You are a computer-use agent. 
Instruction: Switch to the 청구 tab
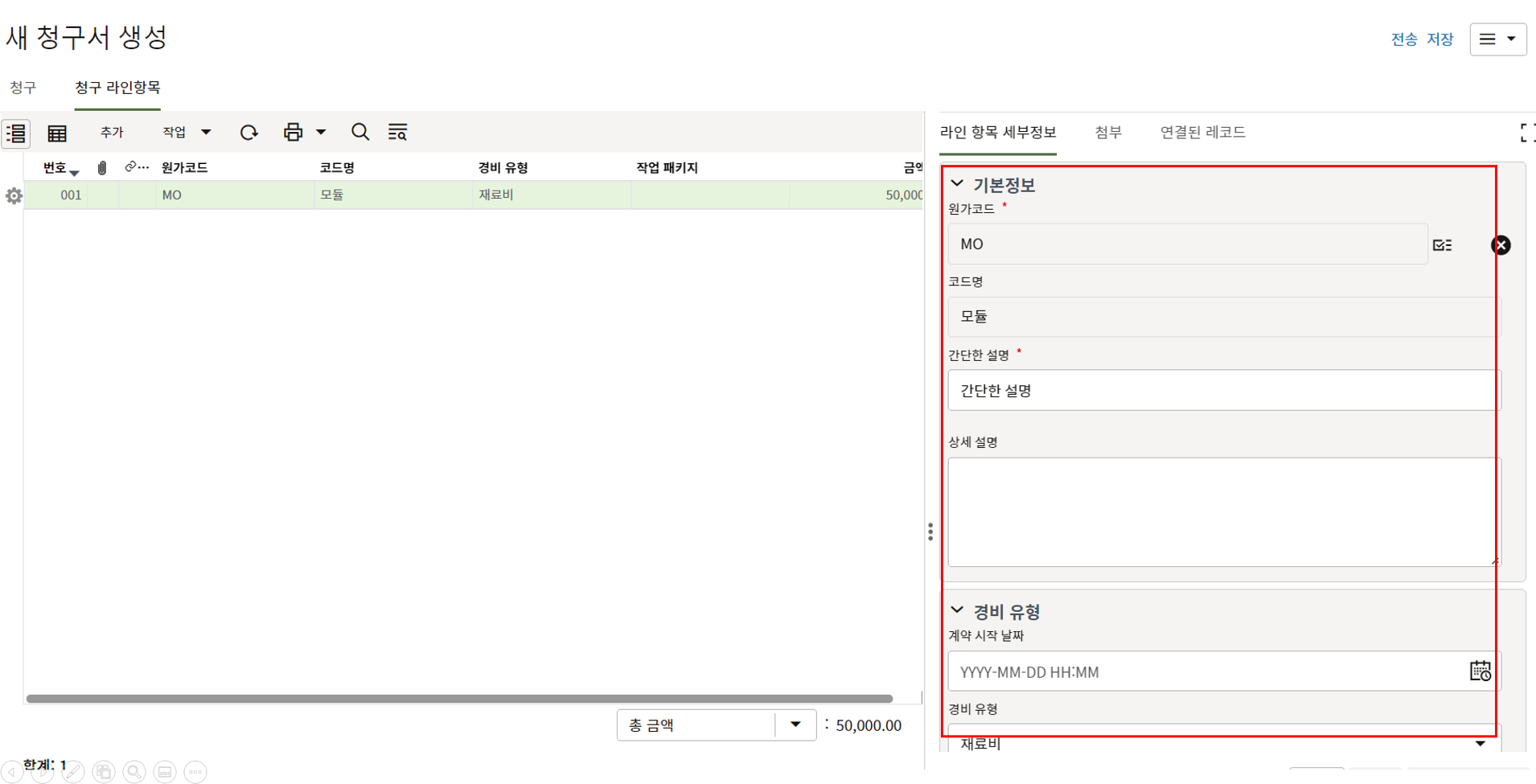point(23,87)
